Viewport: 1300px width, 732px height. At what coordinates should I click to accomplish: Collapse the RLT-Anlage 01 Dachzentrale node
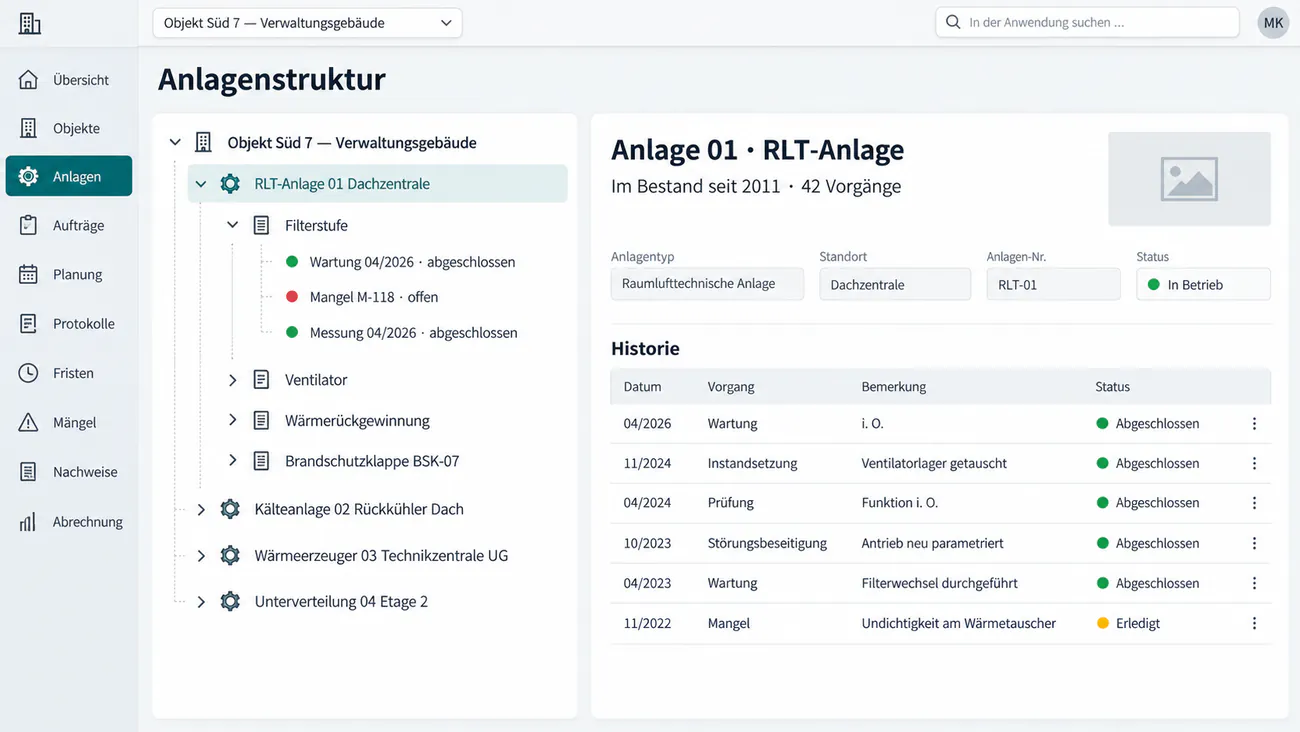pyautogui.click(x=201, y=184)
